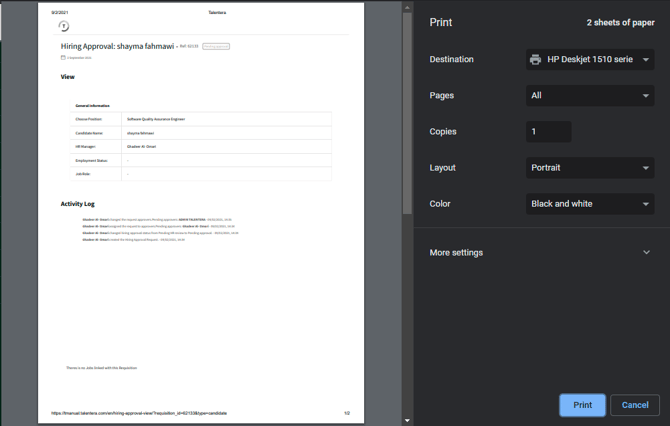
Task: Click the Hiring Approval heading in preview
Action: point(117,47)
